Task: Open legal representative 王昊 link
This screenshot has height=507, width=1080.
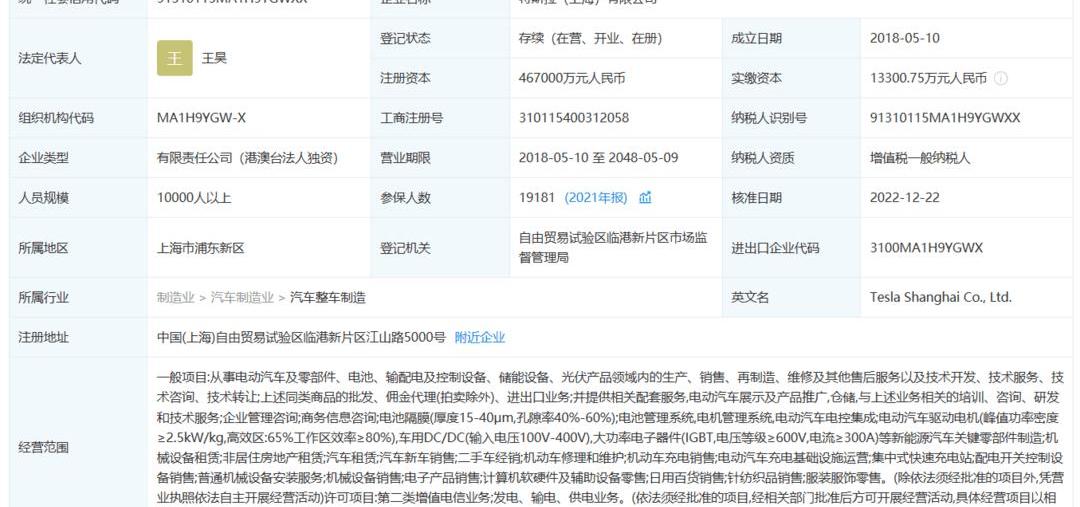Action: tap(214, 59)
